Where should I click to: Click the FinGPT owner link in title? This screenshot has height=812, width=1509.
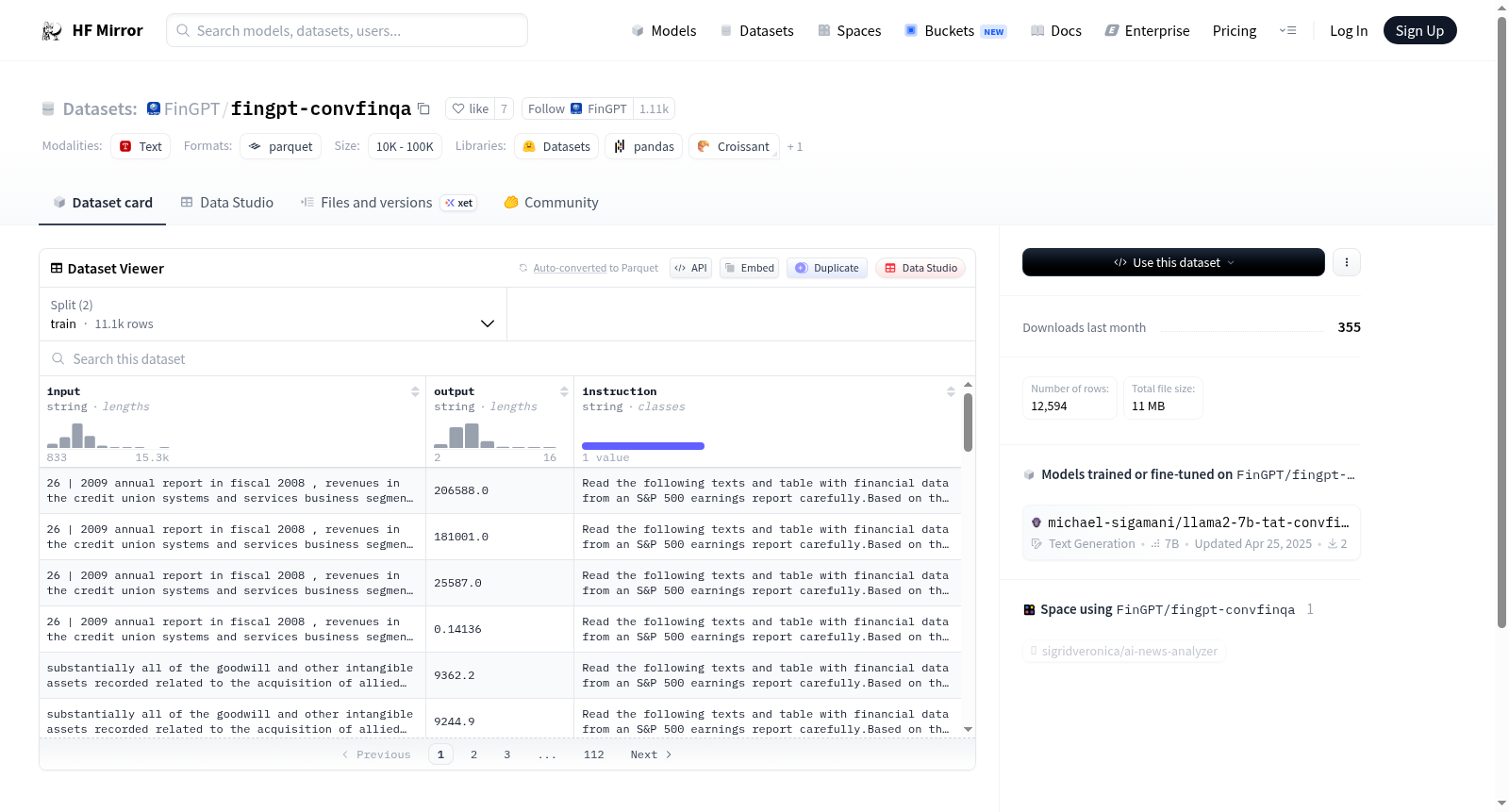pos(191,109)
